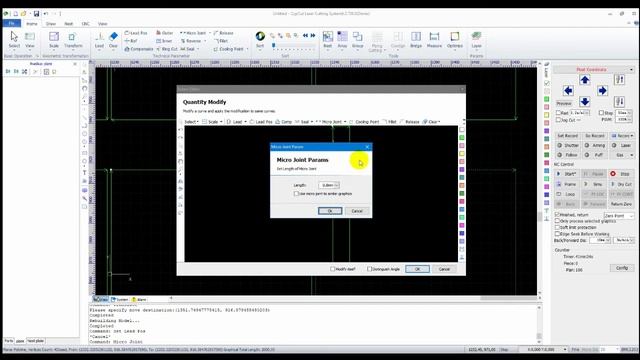Open the Scale tool in ribbon

(x=54, y=40)
